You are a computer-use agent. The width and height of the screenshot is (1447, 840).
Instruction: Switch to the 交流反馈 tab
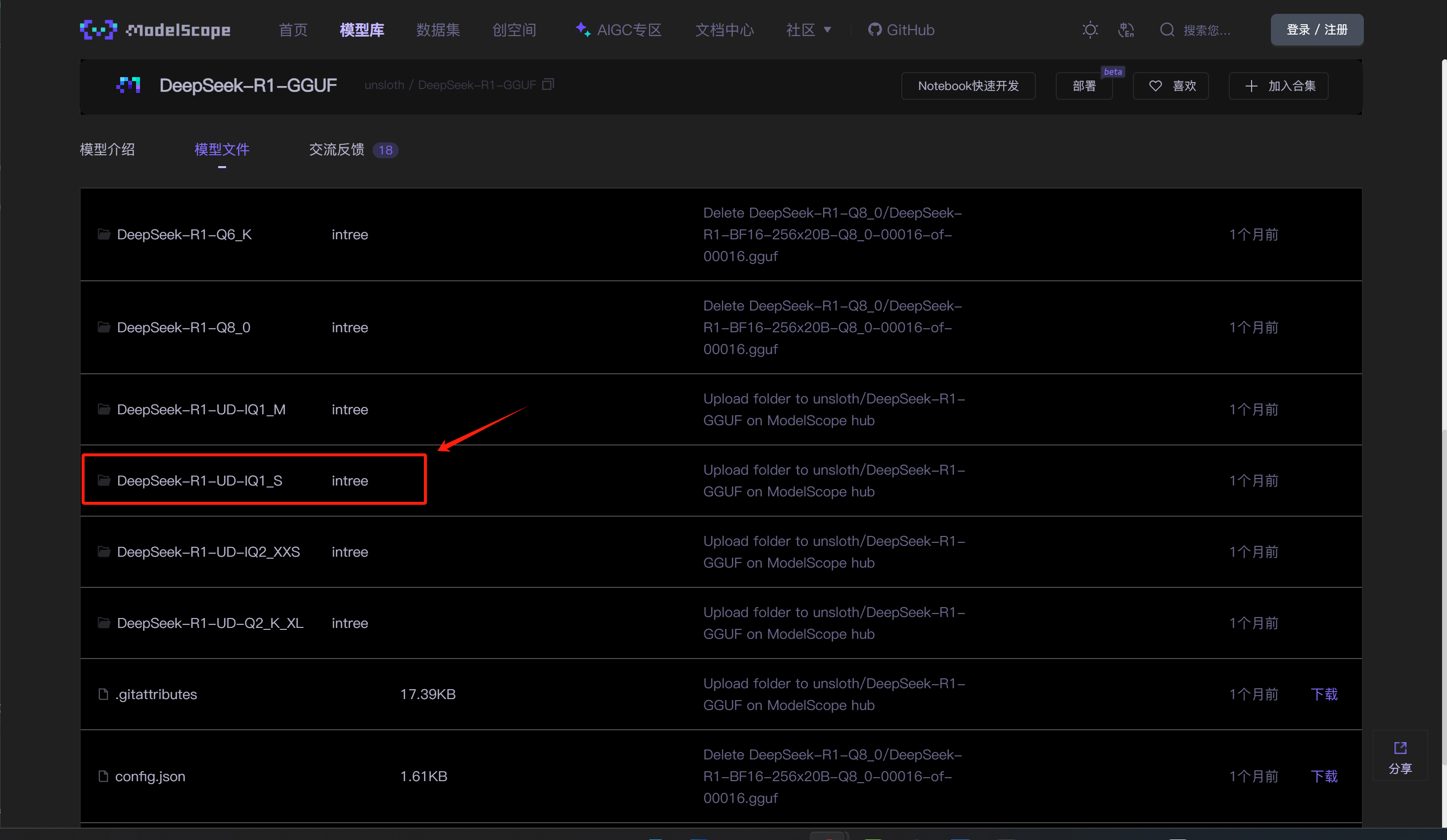(x=336, y=150)
